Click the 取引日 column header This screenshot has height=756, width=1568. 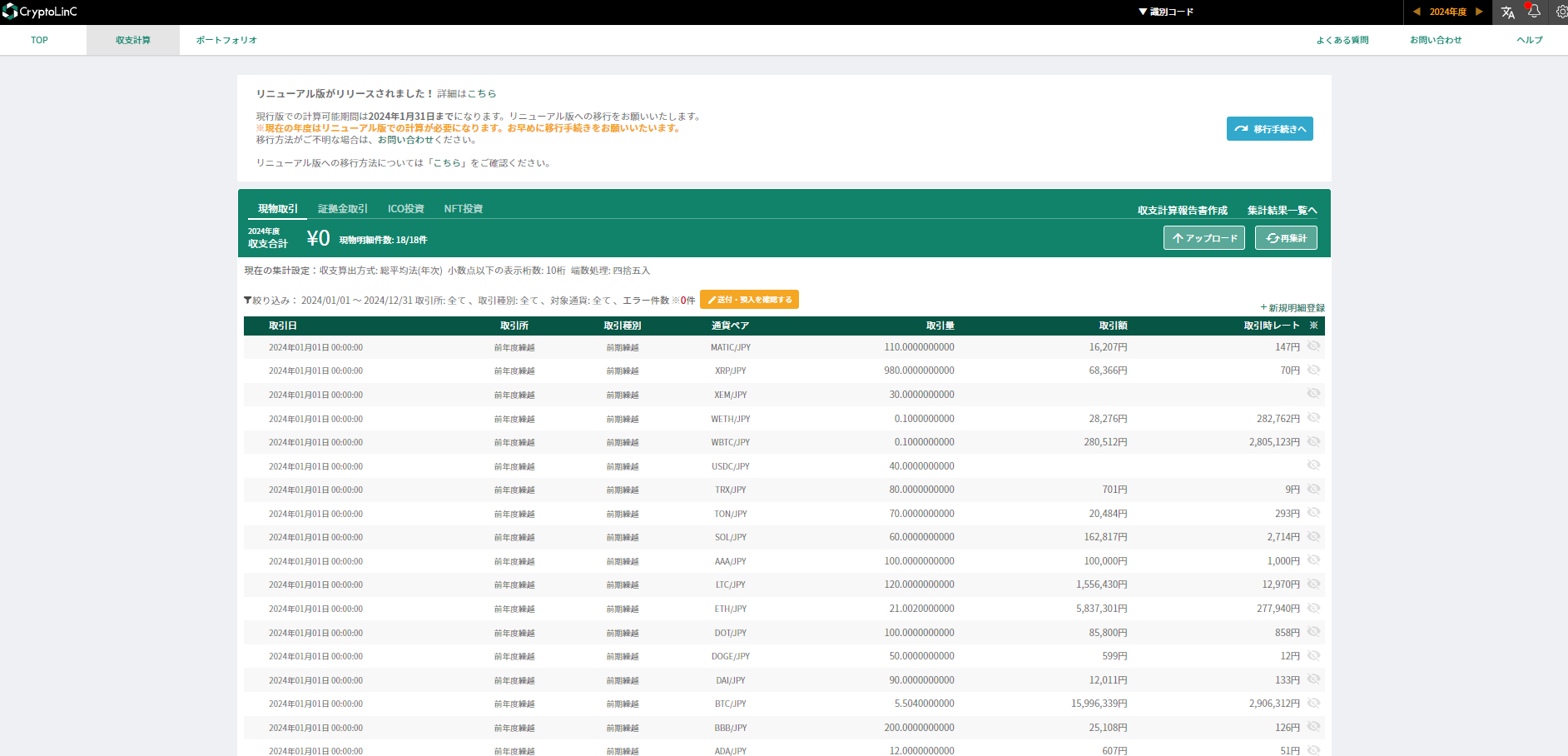point(283,326)
